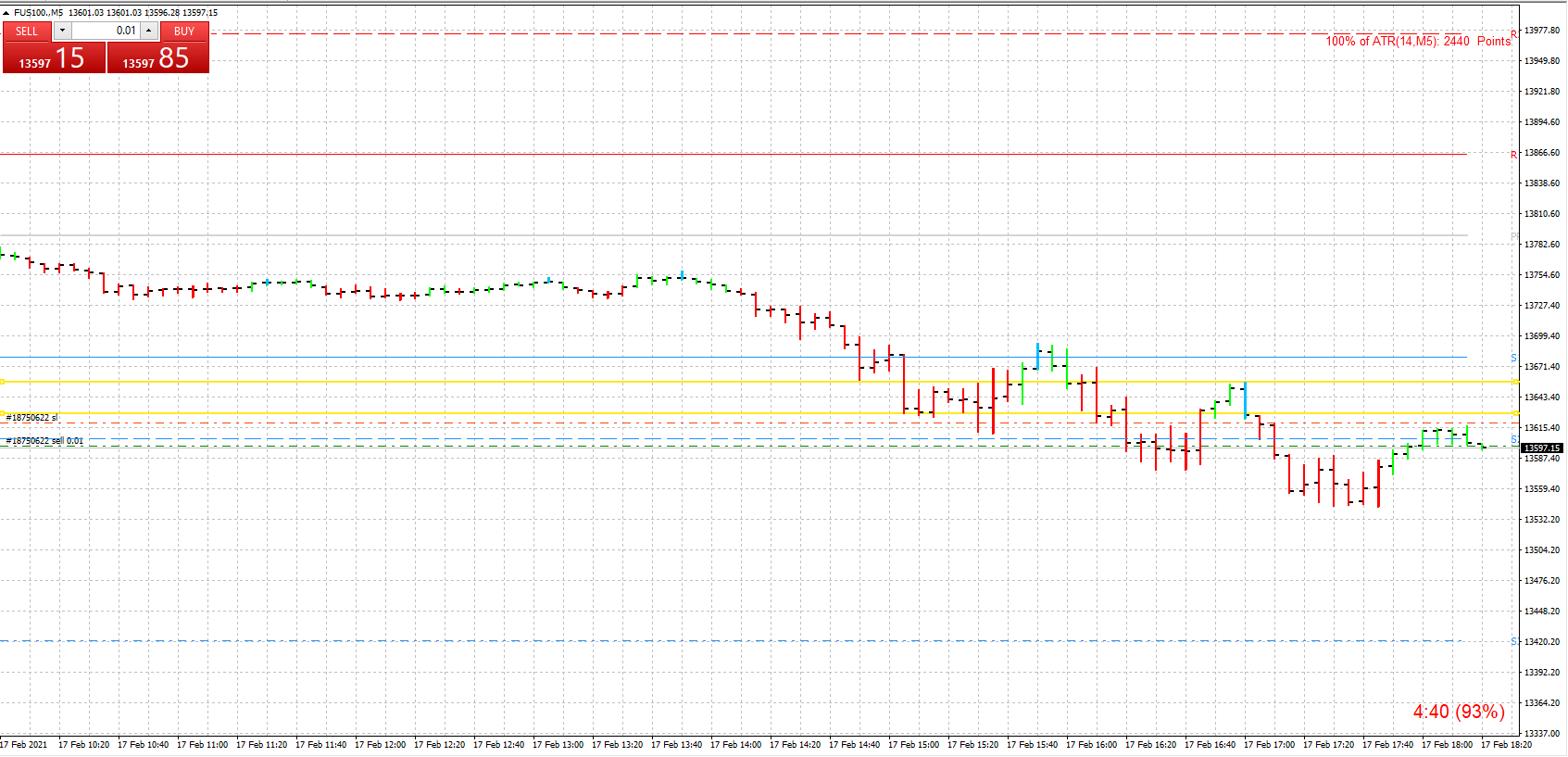This screenshot has width=1568, height=757.
Task: Click the 17 Feb 15:00 time label
Action: point(913,745)
